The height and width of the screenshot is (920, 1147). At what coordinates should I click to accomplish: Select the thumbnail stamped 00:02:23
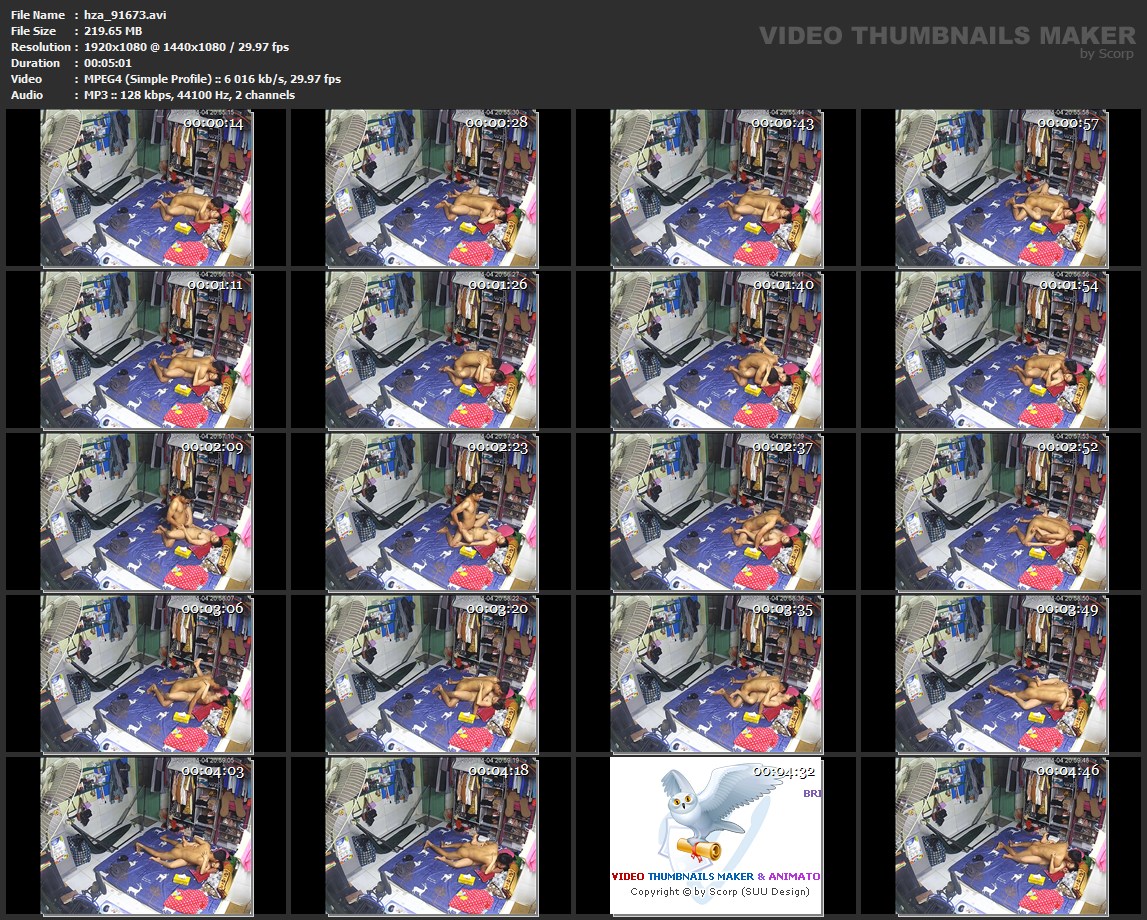point(431,512)
